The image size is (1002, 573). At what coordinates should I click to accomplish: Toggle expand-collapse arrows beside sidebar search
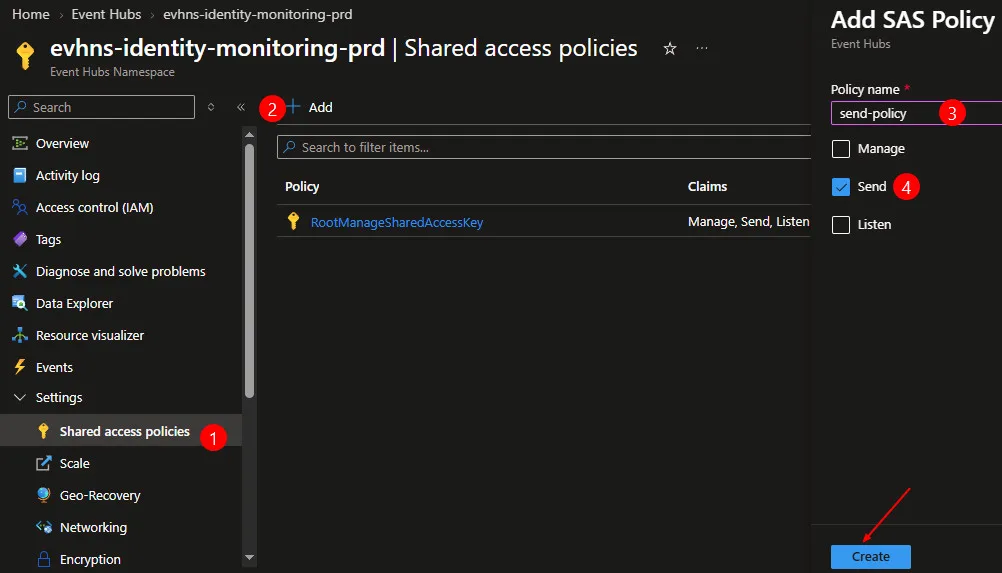(211, 107)
